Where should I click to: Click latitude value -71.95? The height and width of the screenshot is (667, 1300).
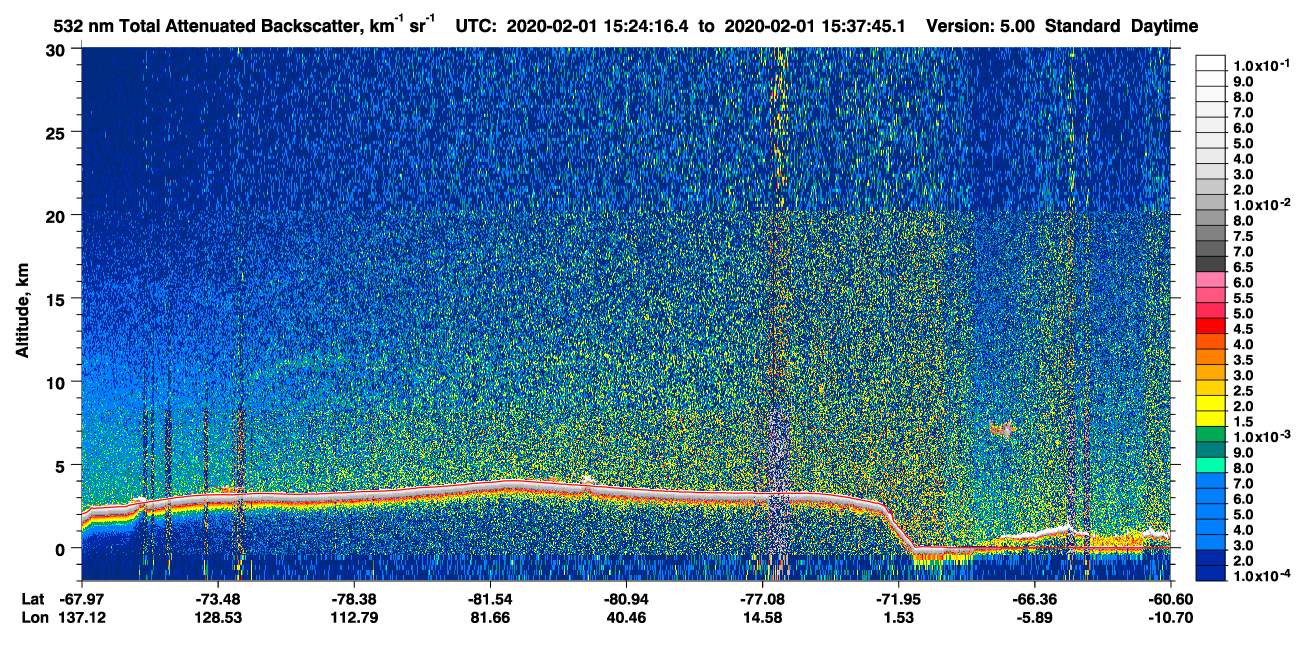(x=898, y=598)
